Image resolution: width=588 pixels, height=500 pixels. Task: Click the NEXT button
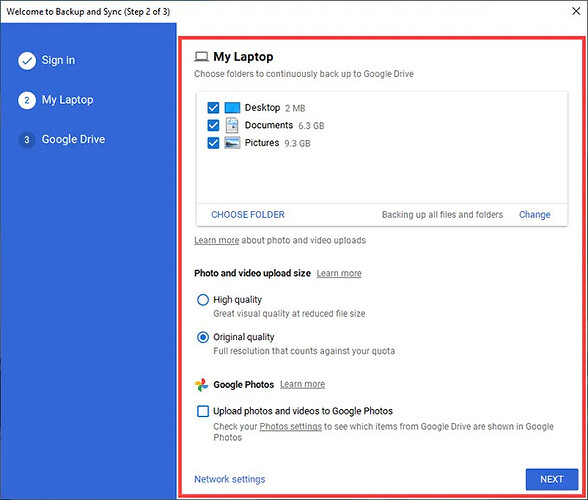point(552,479)
